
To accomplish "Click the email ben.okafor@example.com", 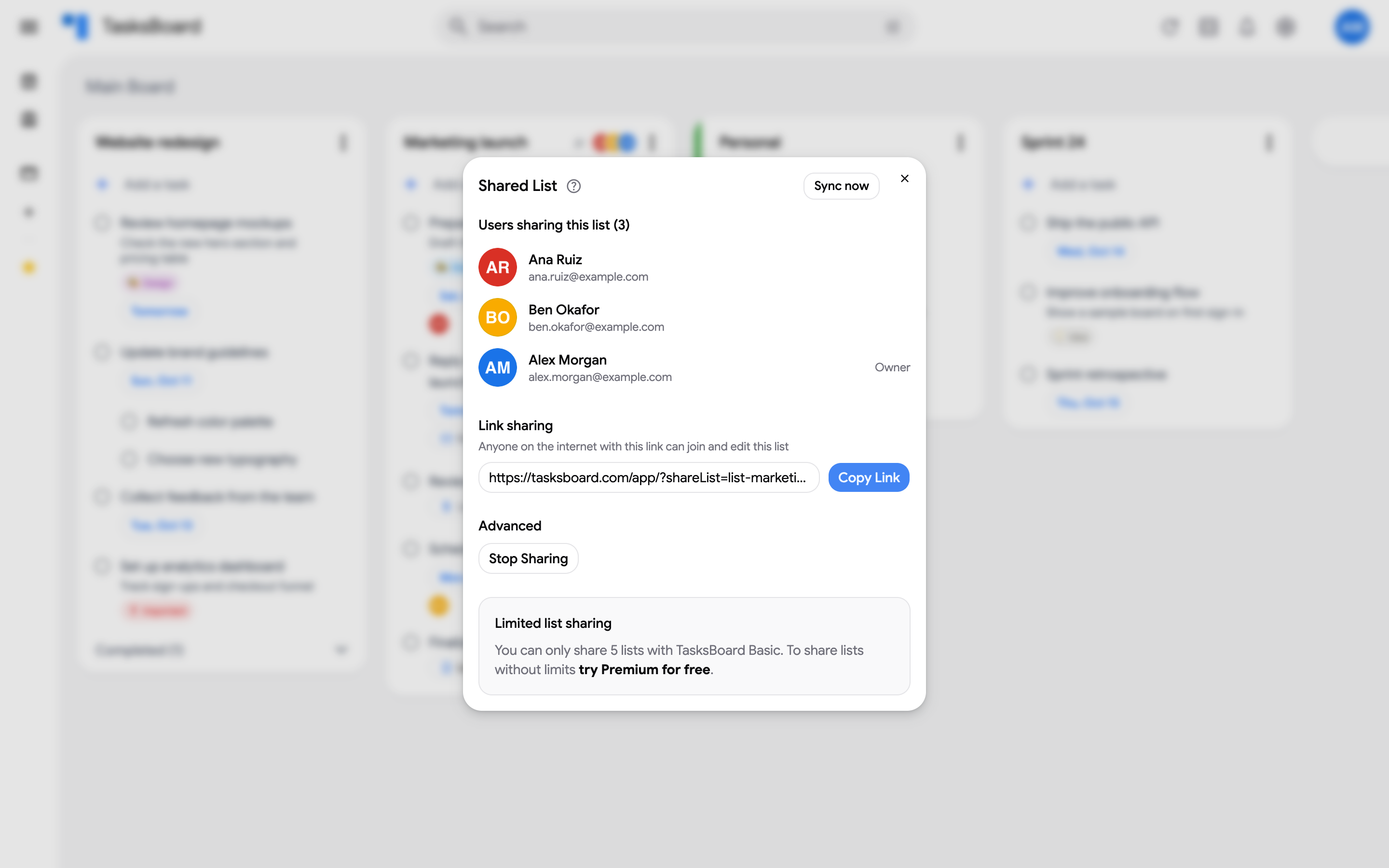I will click(x=596, y=326).
